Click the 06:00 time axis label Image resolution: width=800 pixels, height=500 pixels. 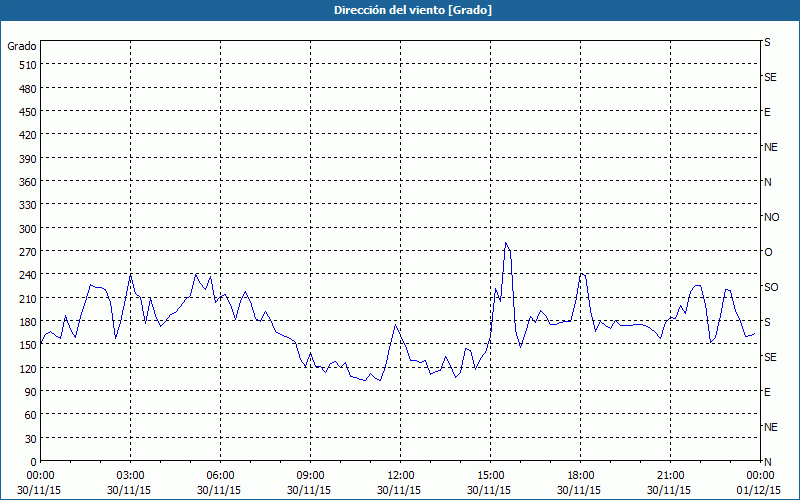(220, 476)
